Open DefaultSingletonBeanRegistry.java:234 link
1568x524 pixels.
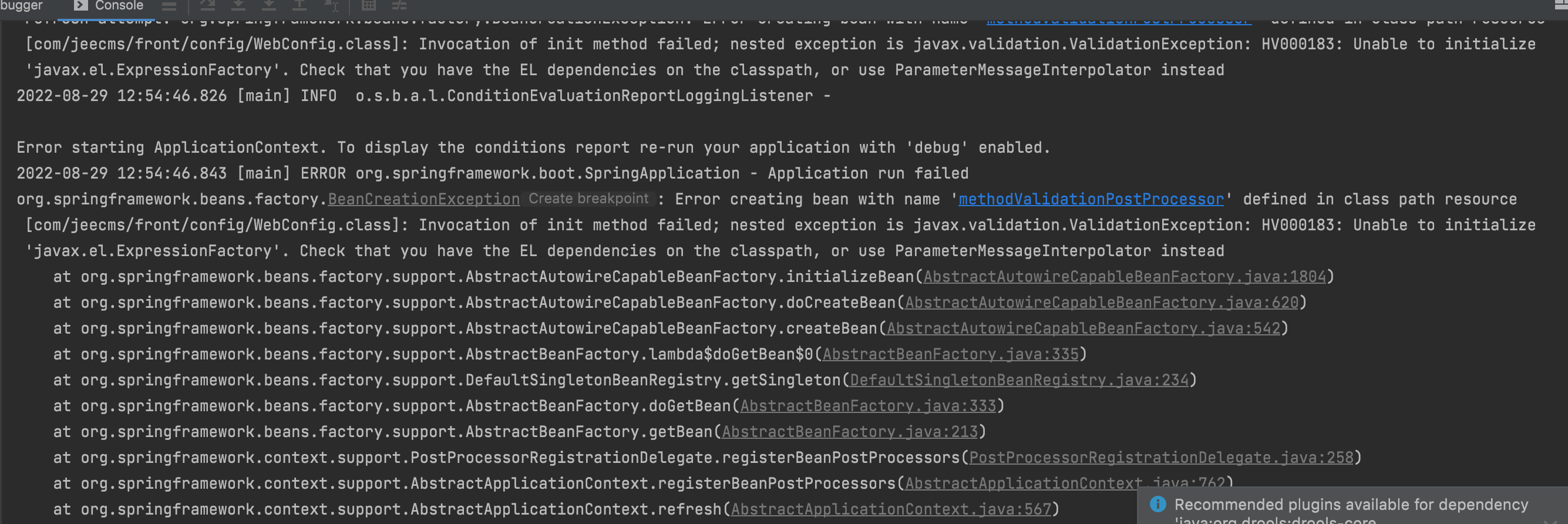pyautogui.click(x=1019, y=381)
